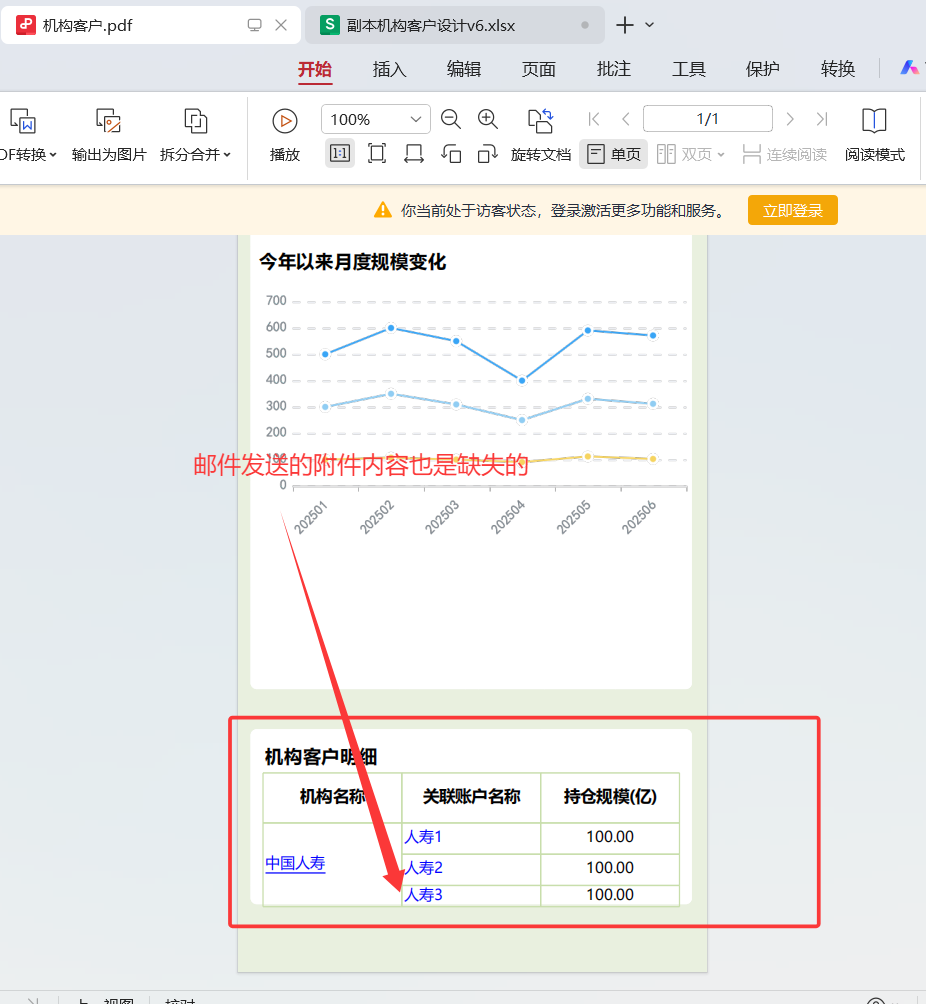Click the warning icon in the visitor banner
Screen dimensions: 926x1004
coord(383,210)
